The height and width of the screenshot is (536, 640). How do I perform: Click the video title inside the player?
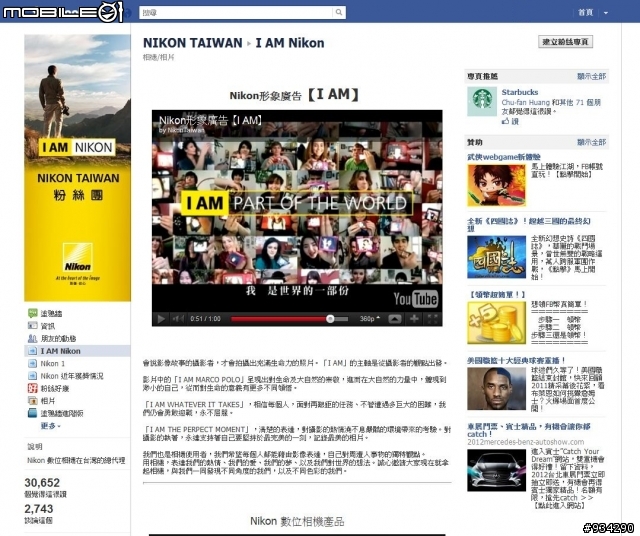(210, 120)
